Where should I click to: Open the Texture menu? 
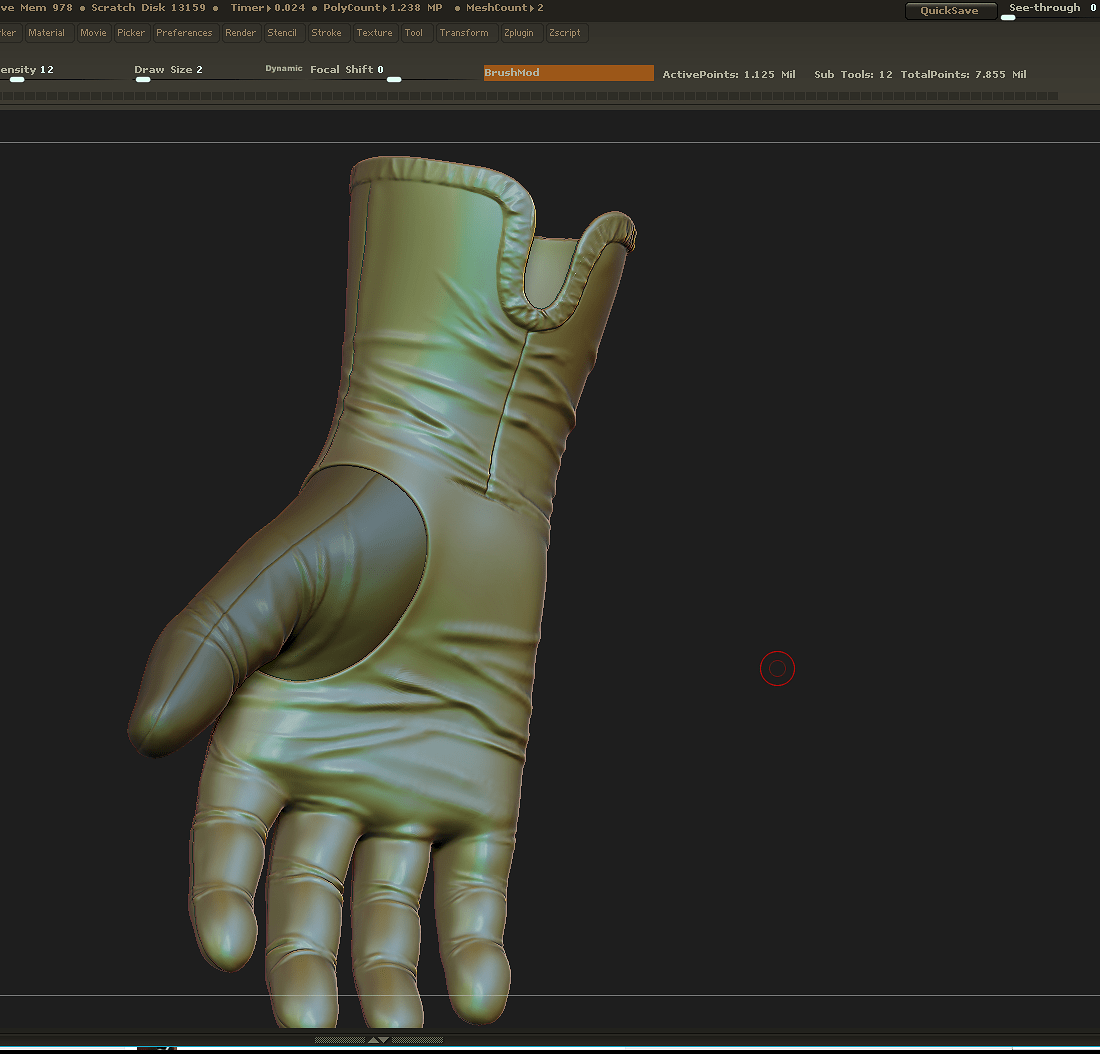coord(375,33)
